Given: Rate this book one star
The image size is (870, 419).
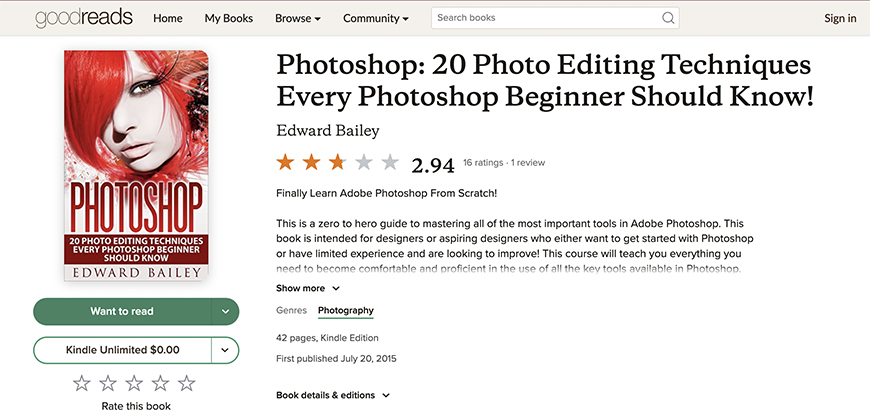Looking at the screenshot, I should (82, 383).
